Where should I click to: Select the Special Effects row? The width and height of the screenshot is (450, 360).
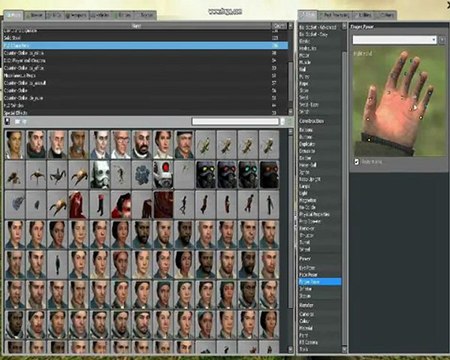pyautogui.click(x=146, y=113)
